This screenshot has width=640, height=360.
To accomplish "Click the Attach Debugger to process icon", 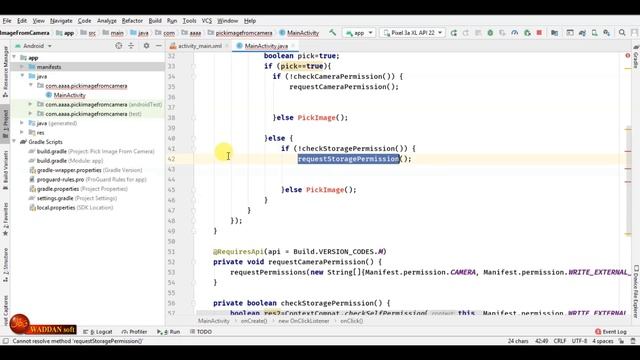I will (527, 33).
